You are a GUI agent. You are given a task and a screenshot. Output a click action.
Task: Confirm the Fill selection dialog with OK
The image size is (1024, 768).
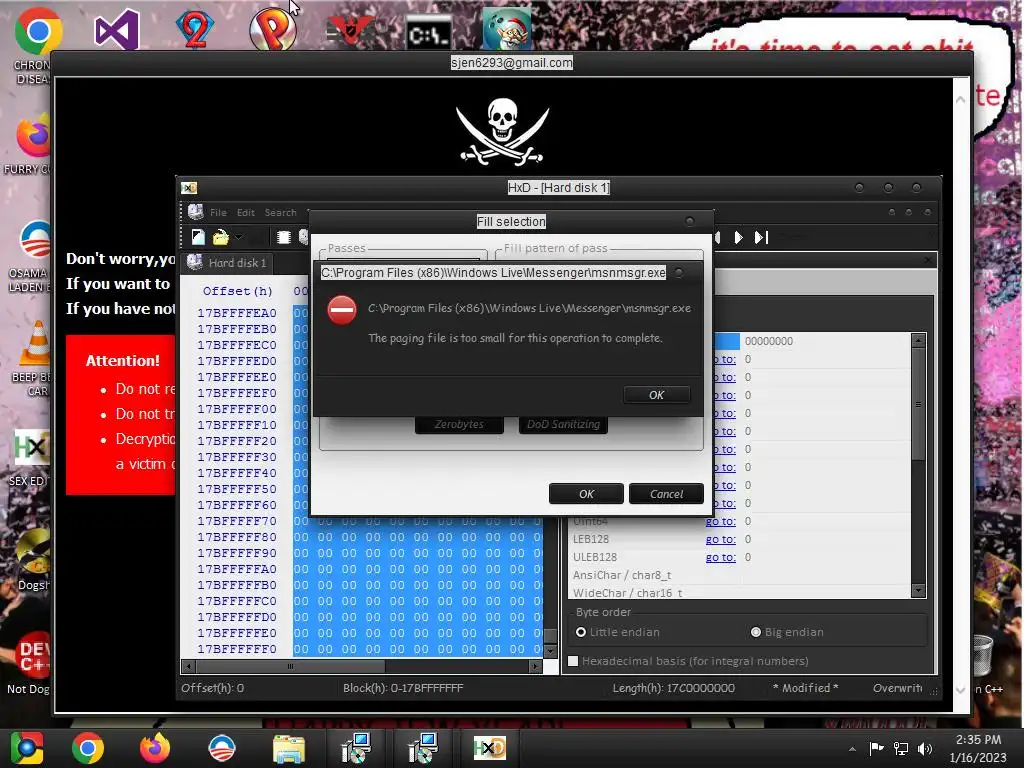point(586,494)
